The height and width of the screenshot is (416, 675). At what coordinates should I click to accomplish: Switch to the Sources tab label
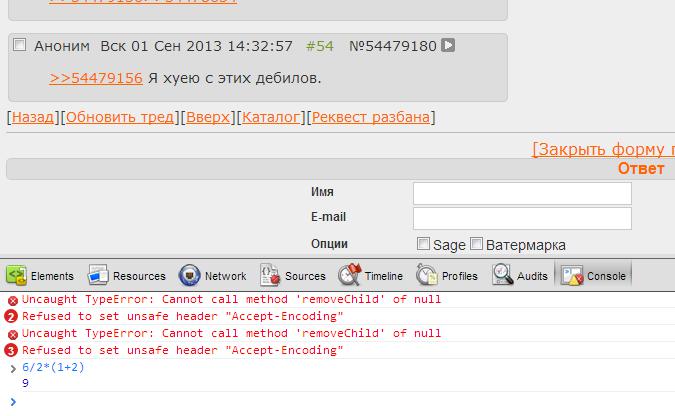[x=305, y=276]
